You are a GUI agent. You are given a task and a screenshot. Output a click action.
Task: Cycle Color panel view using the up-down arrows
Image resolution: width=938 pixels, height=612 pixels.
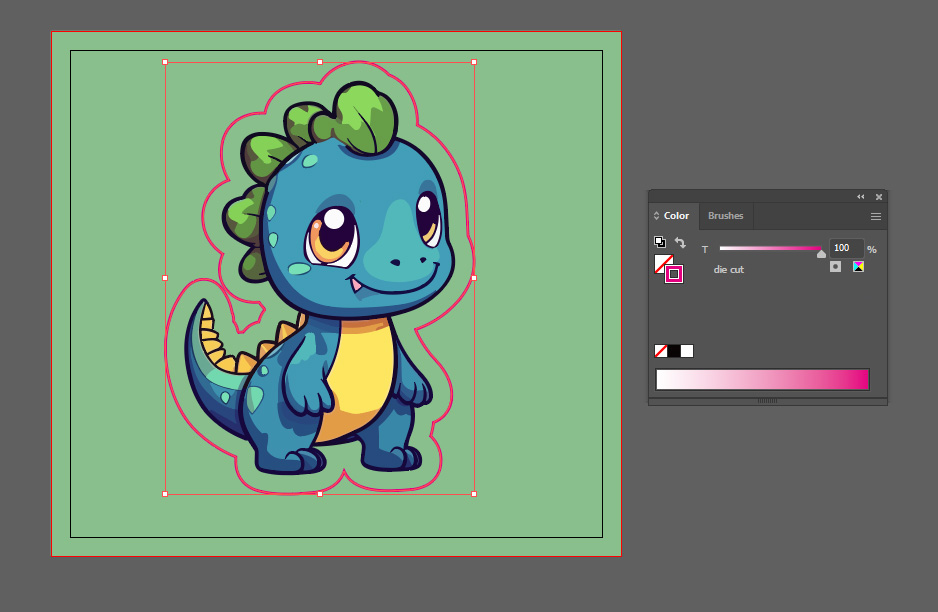[x=656, y=215]
